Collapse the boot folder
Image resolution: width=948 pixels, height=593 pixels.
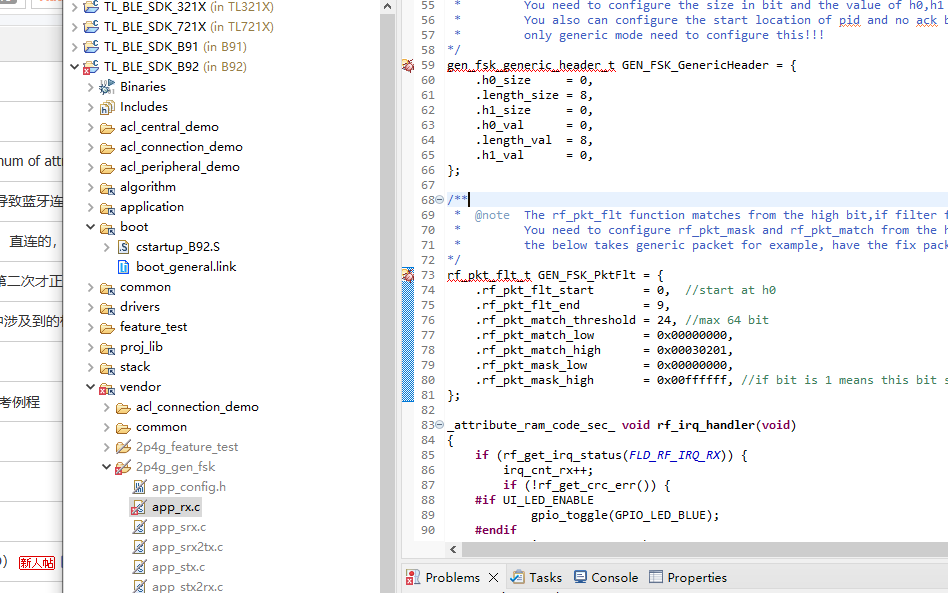pyautogui.click(x=90, y=227)
